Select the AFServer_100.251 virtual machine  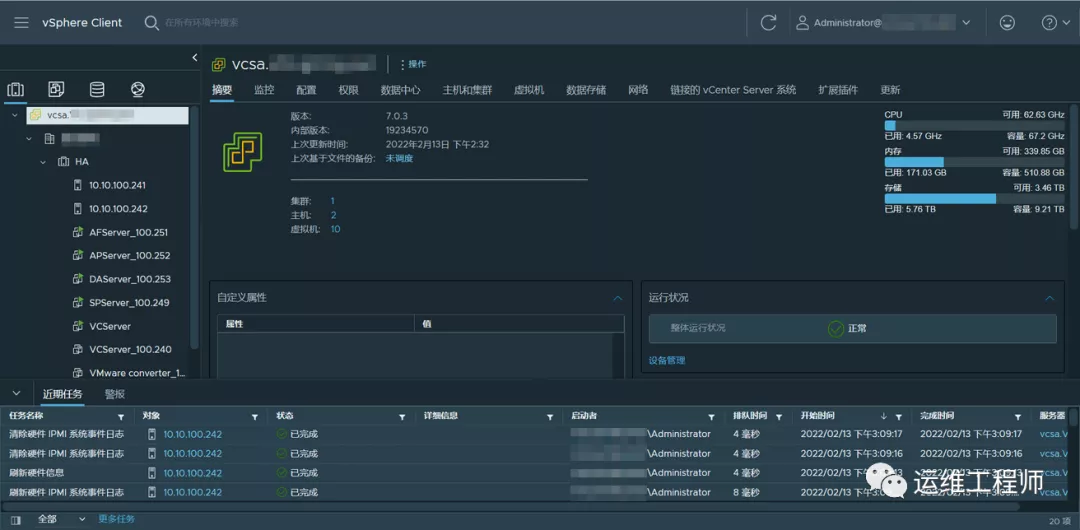(128, 232)
